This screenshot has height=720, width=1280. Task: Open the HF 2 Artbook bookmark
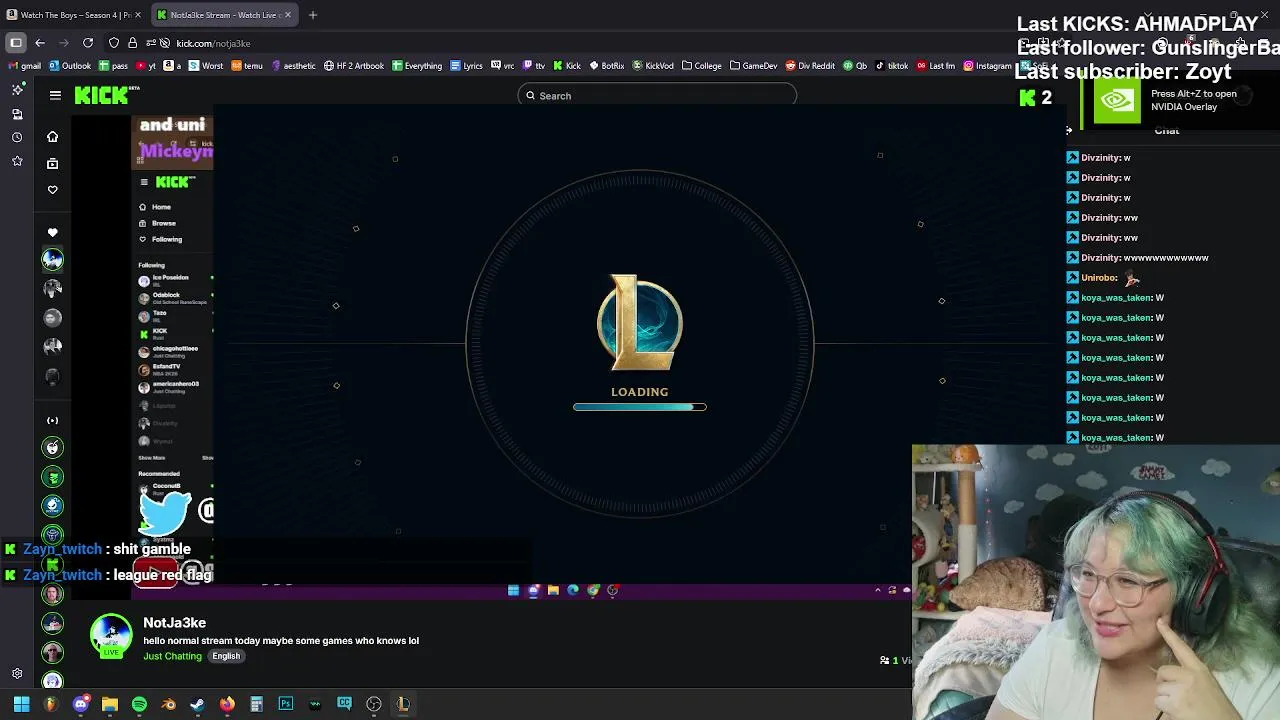tap(354, 66)
